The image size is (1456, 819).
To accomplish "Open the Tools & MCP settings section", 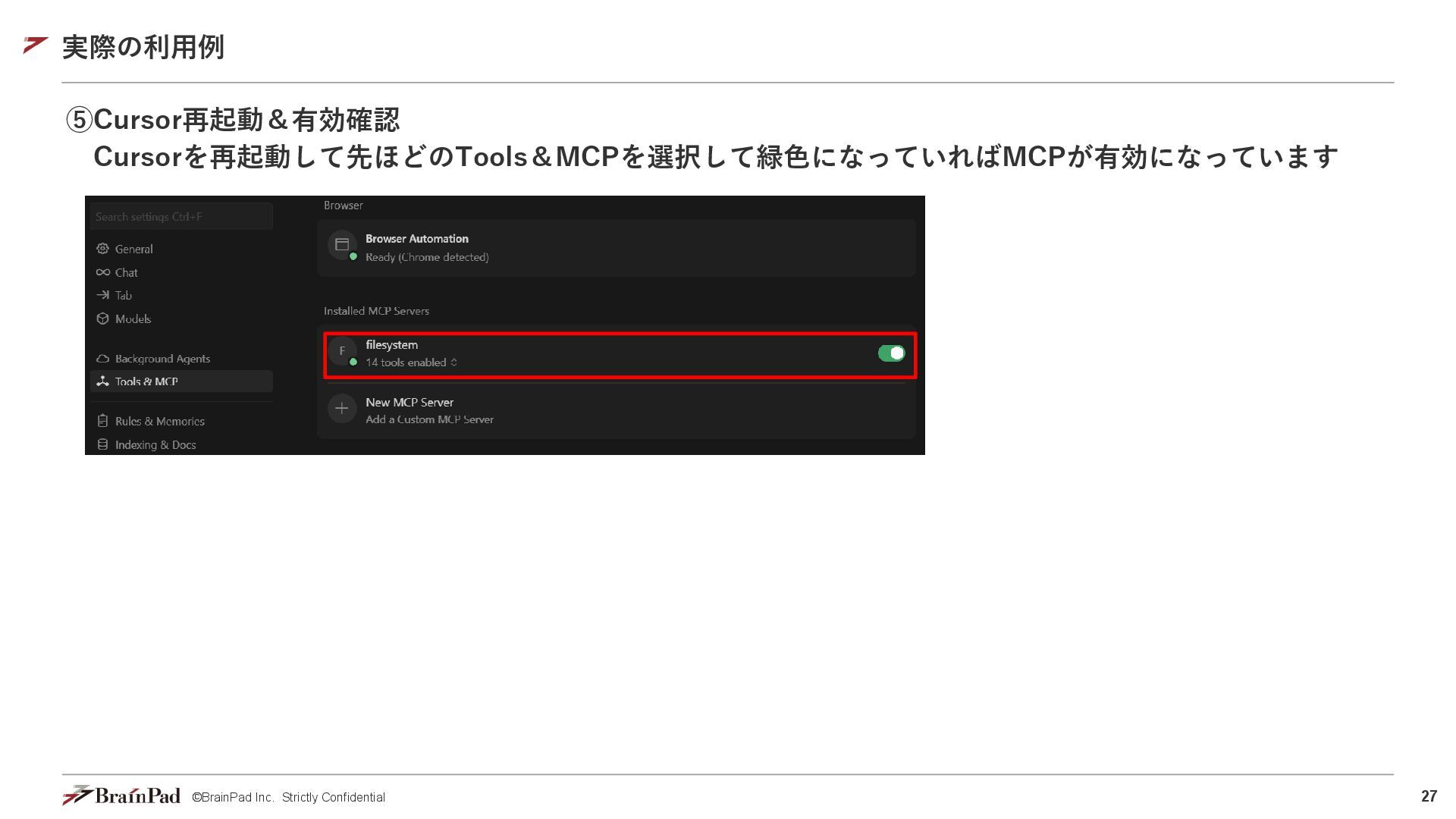I will point(146,381).
